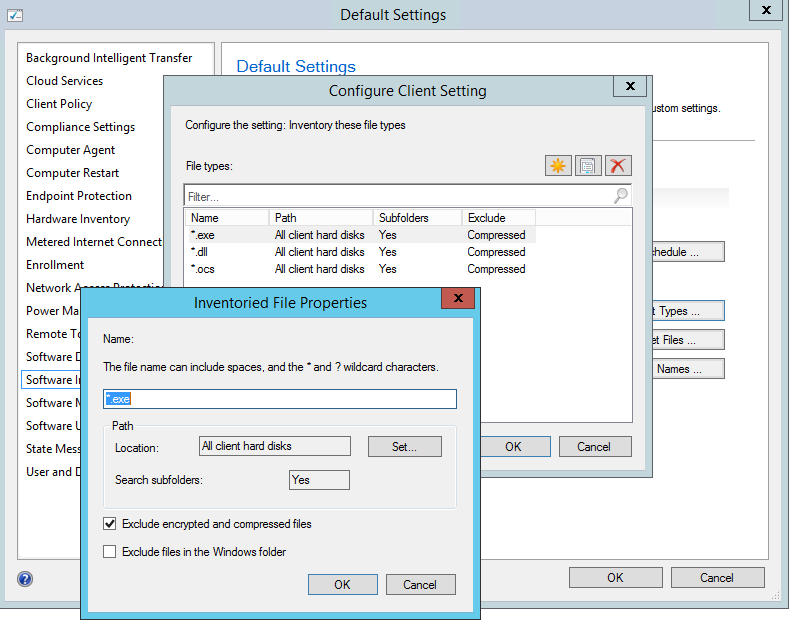Click OK in Inventoried File Properties dialog
Screen dimensions: 789x625
pyautogui.click(x=343, y=585)
